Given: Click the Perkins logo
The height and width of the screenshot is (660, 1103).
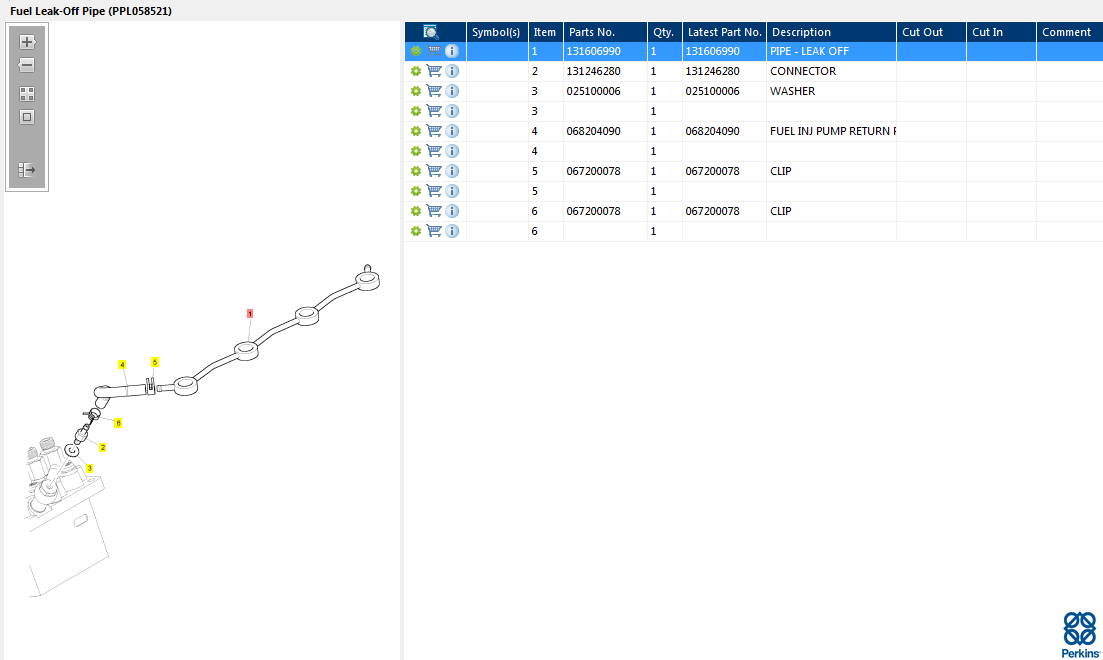Looking at the screenshot, I should coord(1080,635).
